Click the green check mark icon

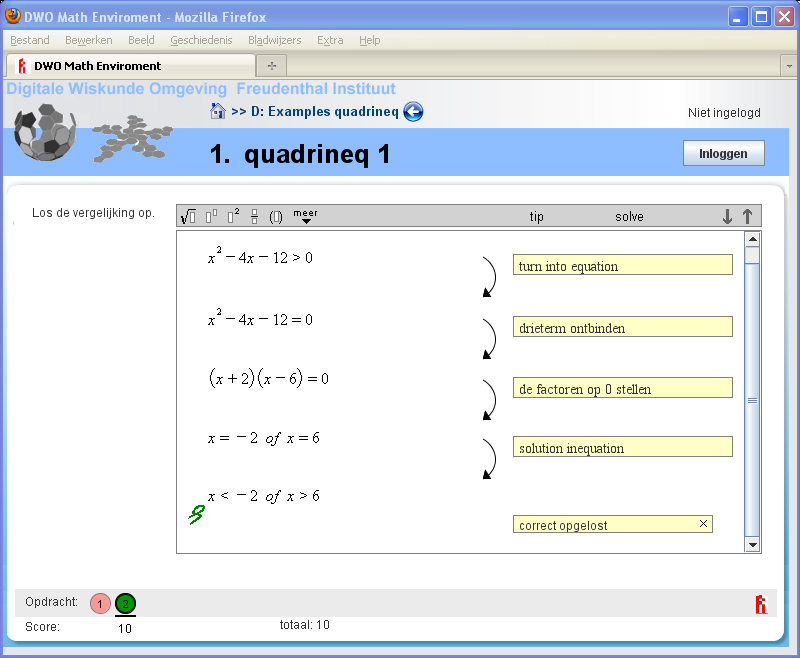pos(196,514)
